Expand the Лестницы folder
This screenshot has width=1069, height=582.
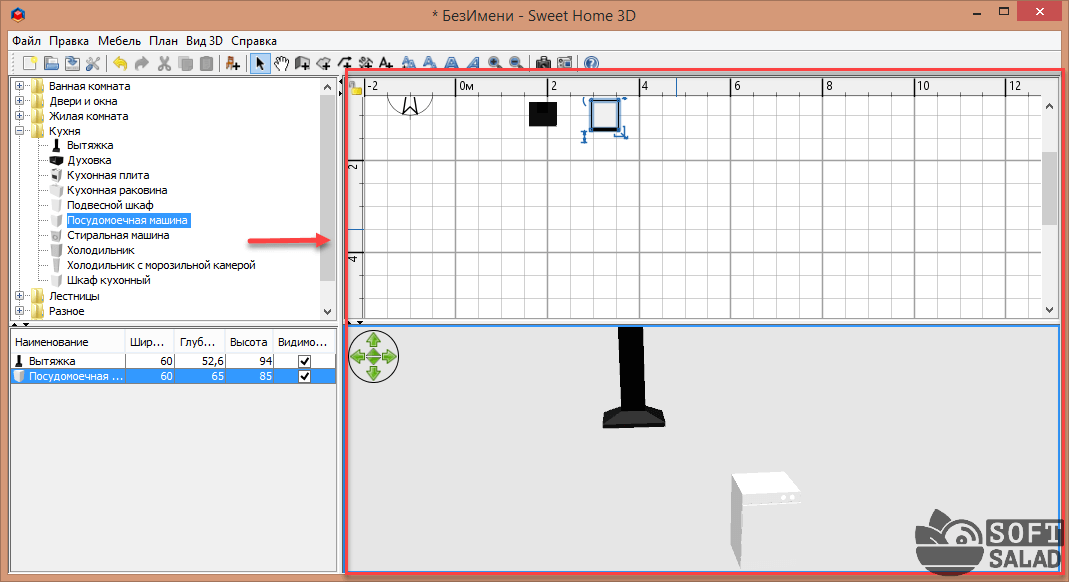[x=19, y=296]
